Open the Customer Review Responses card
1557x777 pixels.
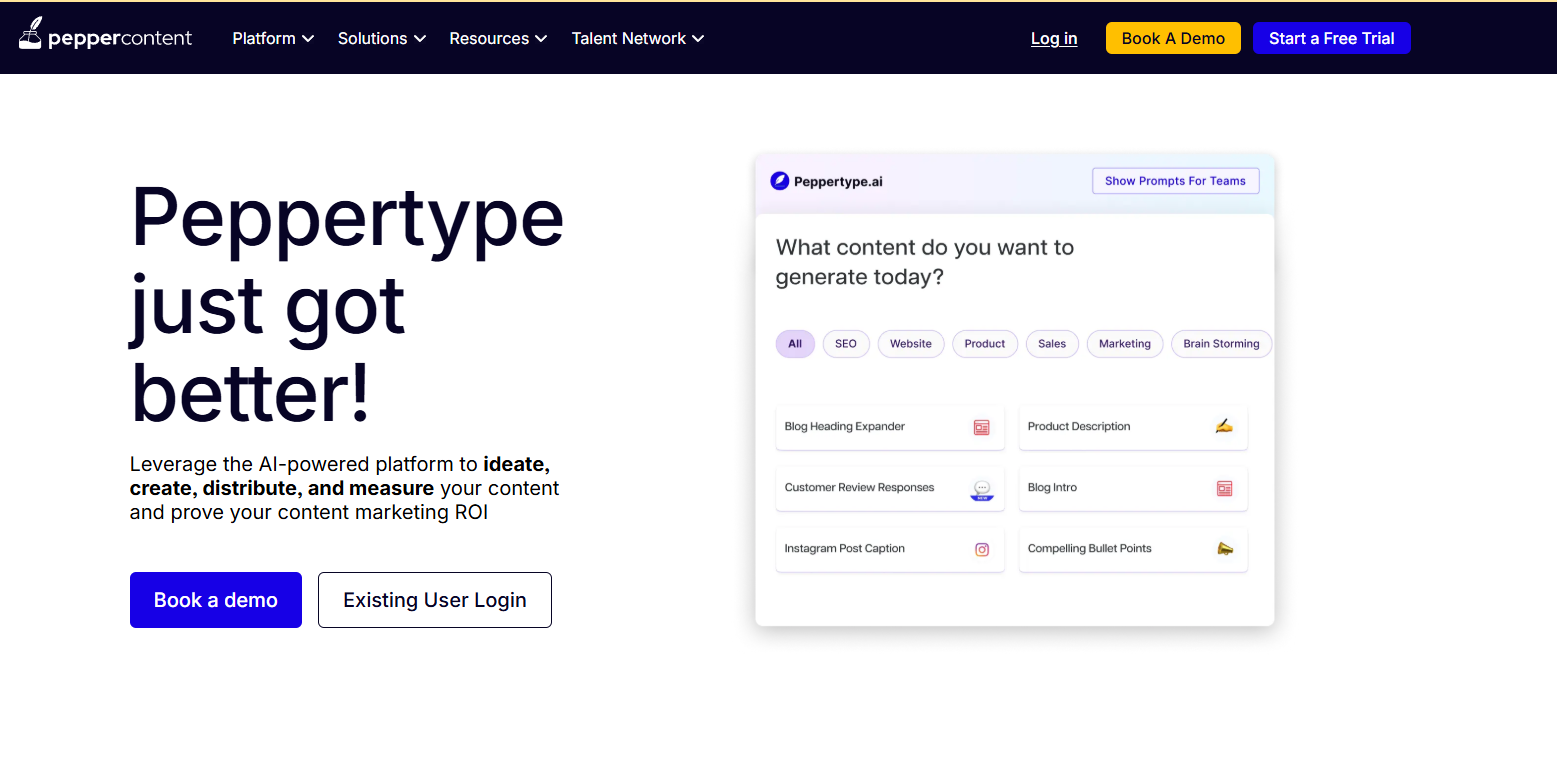pos(890,488)
